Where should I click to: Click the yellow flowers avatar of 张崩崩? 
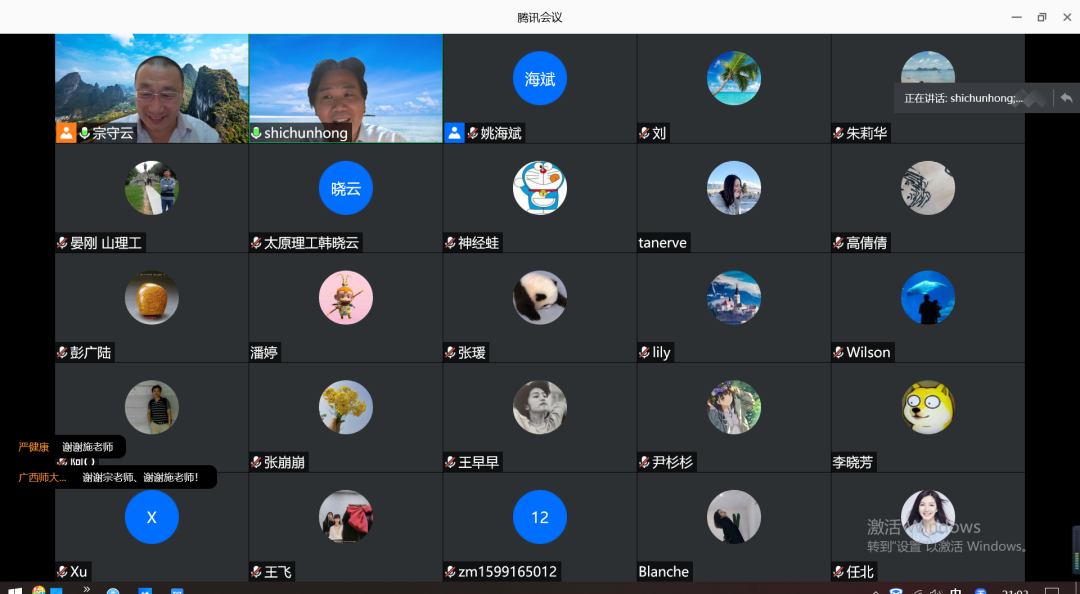[x=346, y=407]
